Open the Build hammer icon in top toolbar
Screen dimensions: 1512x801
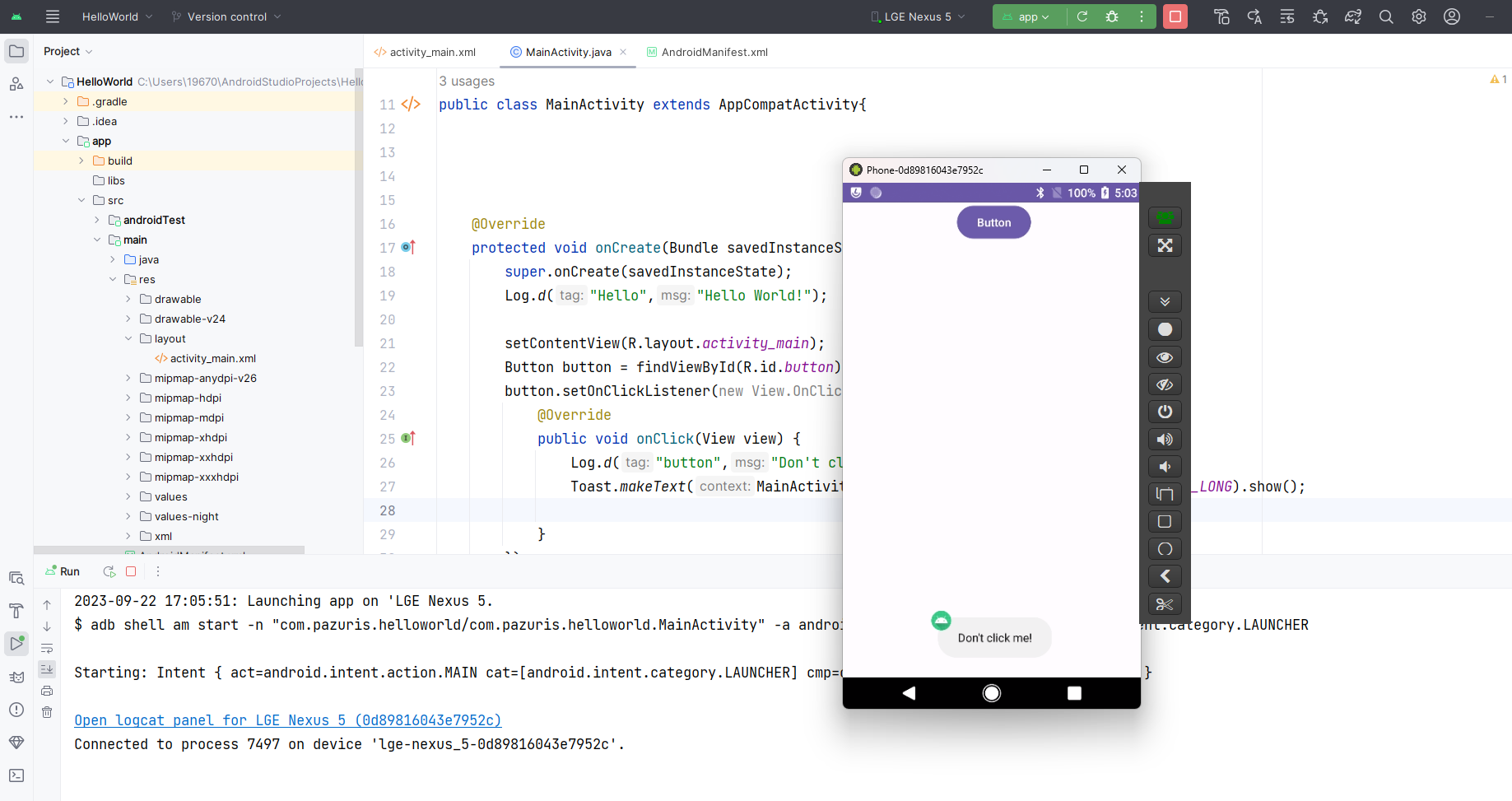click(x=1221, y=16)
